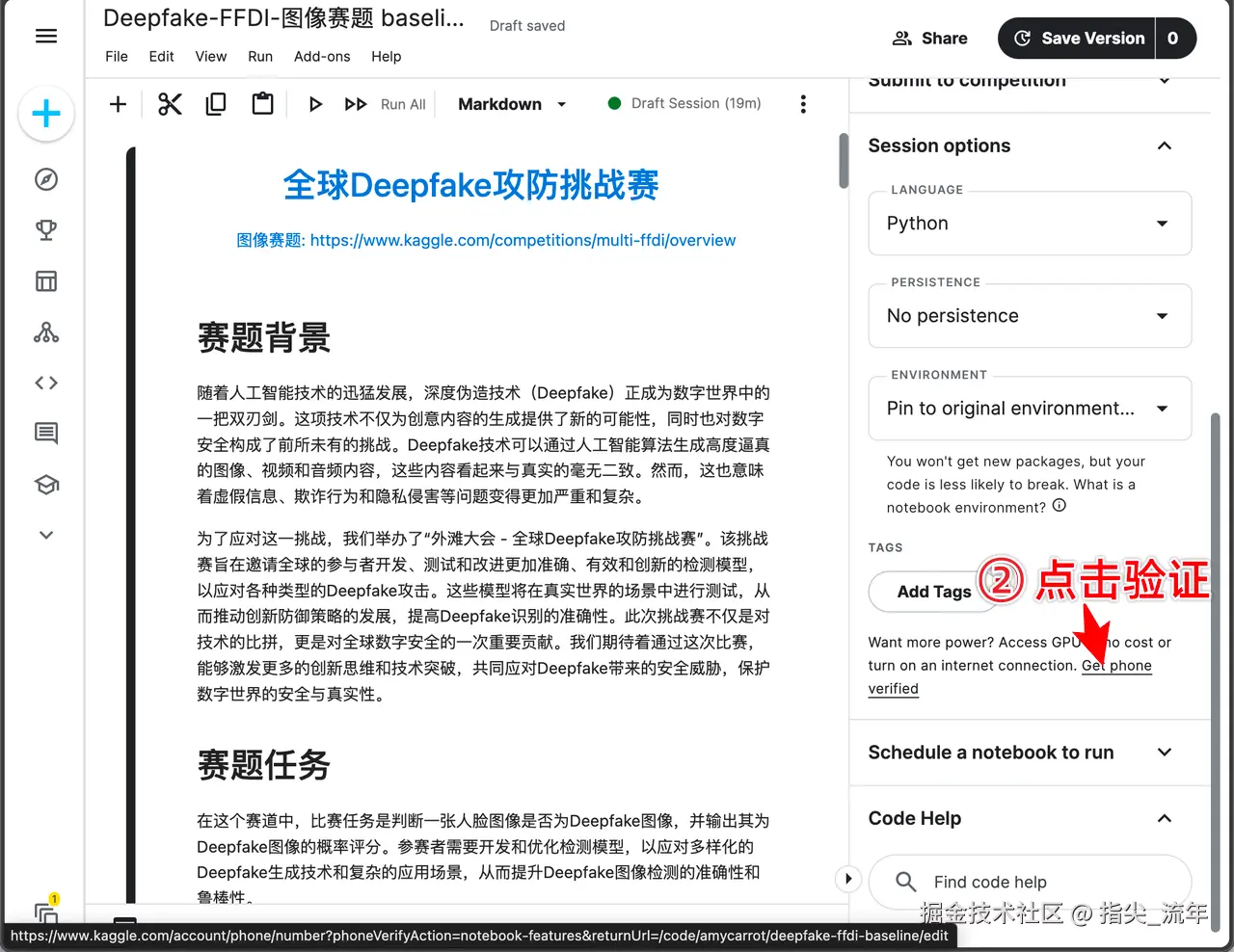Viewport: 1234px width, 952px height.
Task: Click the Add Tags button
Action: point(934,592)
